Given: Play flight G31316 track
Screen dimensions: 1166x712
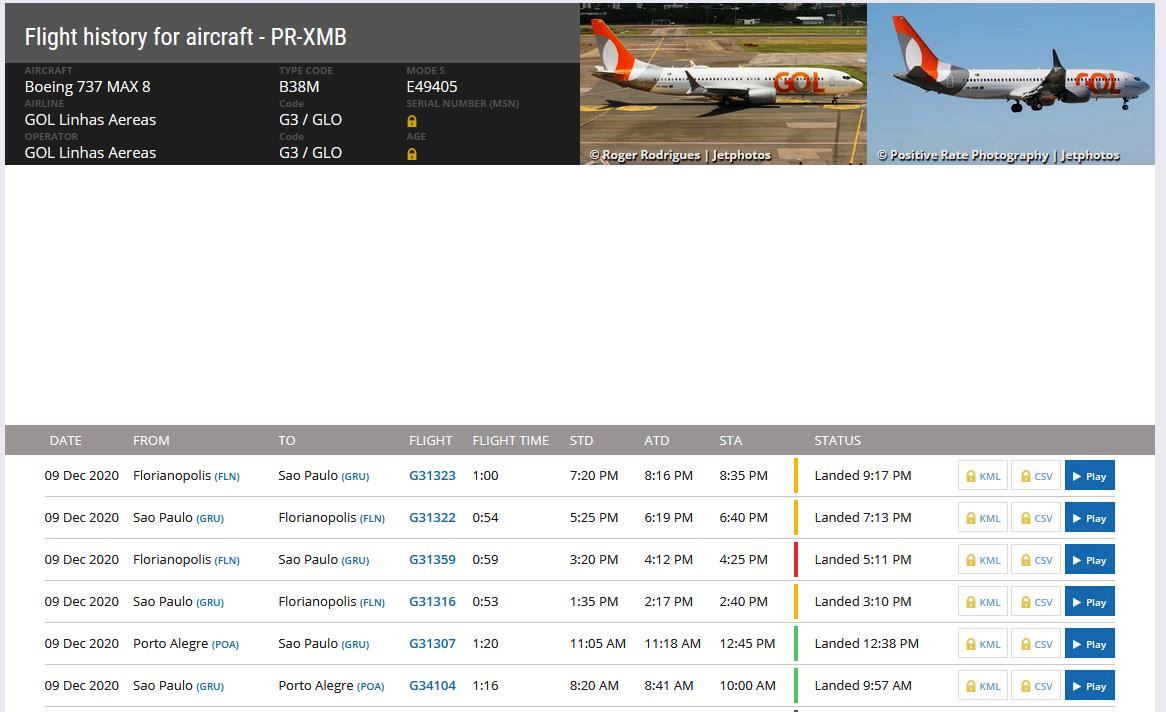Looking at the screenshot, I should tap(1089, 602).
